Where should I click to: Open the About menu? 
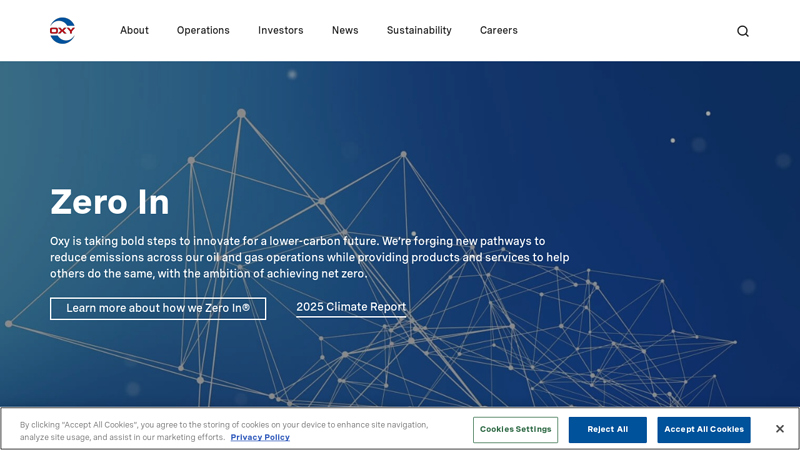[x=134, y=30]
